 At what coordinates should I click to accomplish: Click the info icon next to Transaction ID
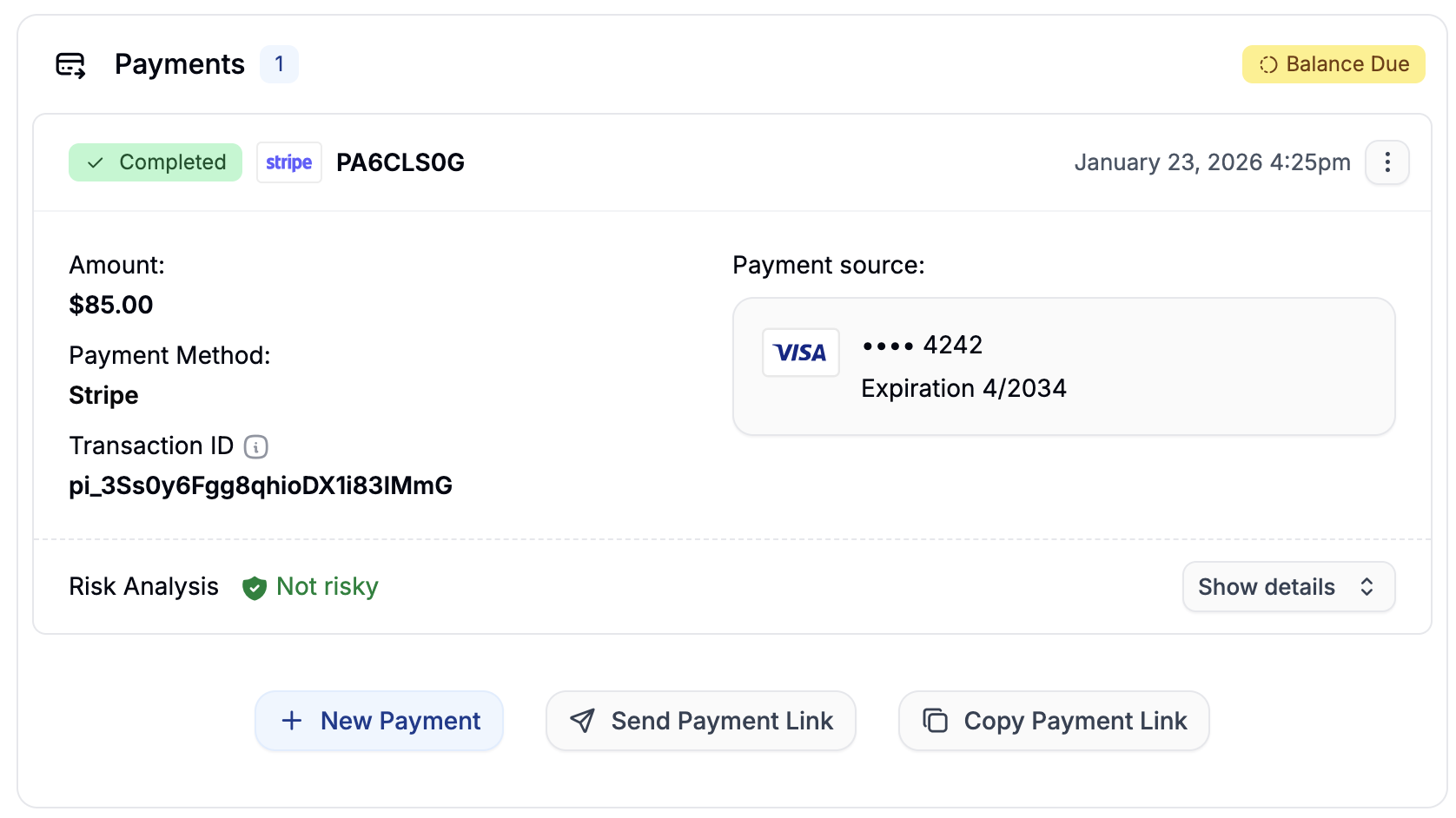tap(255, 447)
